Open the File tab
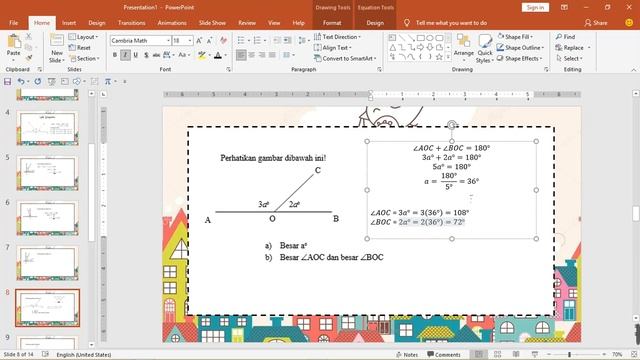The height and width of the screenshot is (360, 640). click(x=13, y=23)
